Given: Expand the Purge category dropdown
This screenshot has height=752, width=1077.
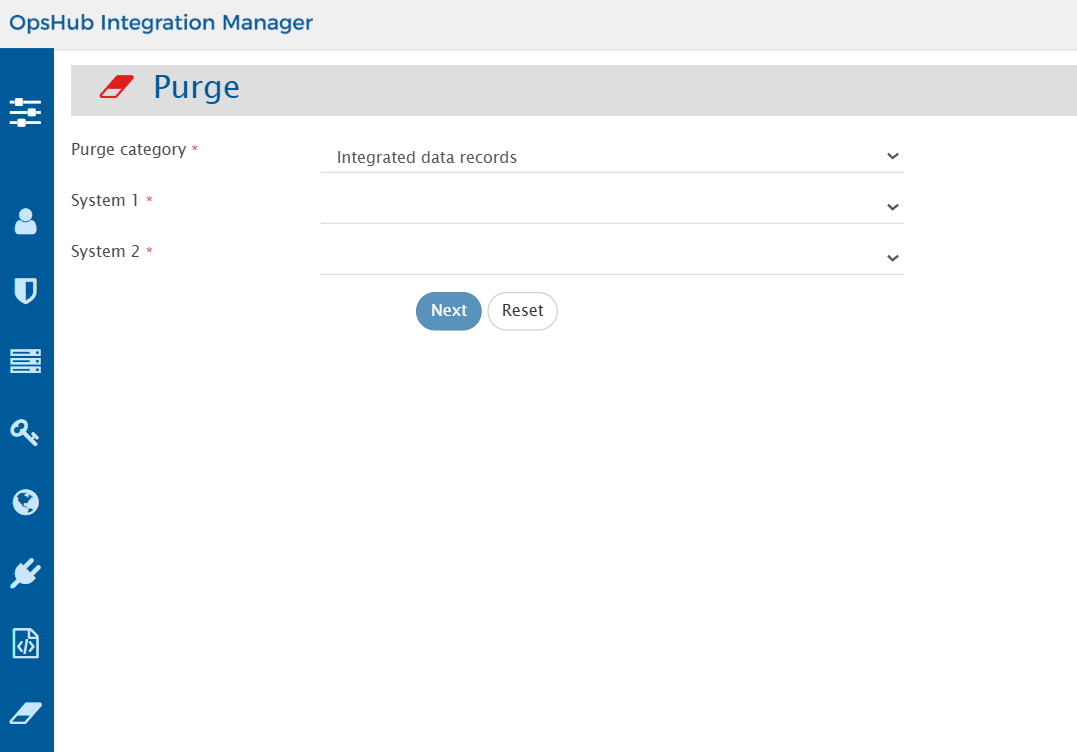Looking at the screenshot, I should tap(611, 157).
